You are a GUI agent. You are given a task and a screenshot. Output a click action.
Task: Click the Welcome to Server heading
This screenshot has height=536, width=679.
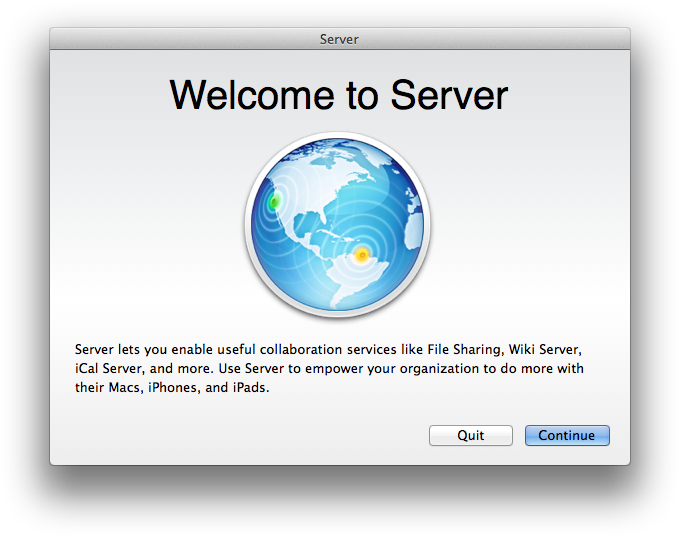pos(339,95)
